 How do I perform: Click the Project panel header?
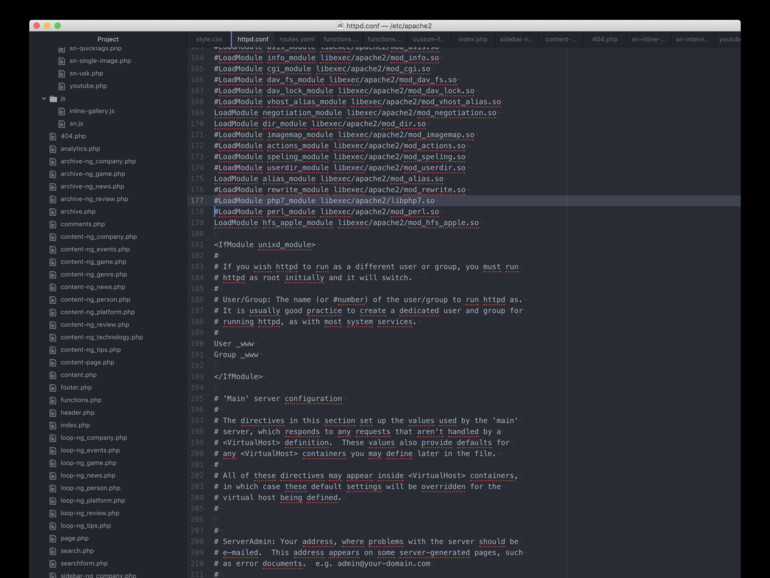click(x=108, y=39)
